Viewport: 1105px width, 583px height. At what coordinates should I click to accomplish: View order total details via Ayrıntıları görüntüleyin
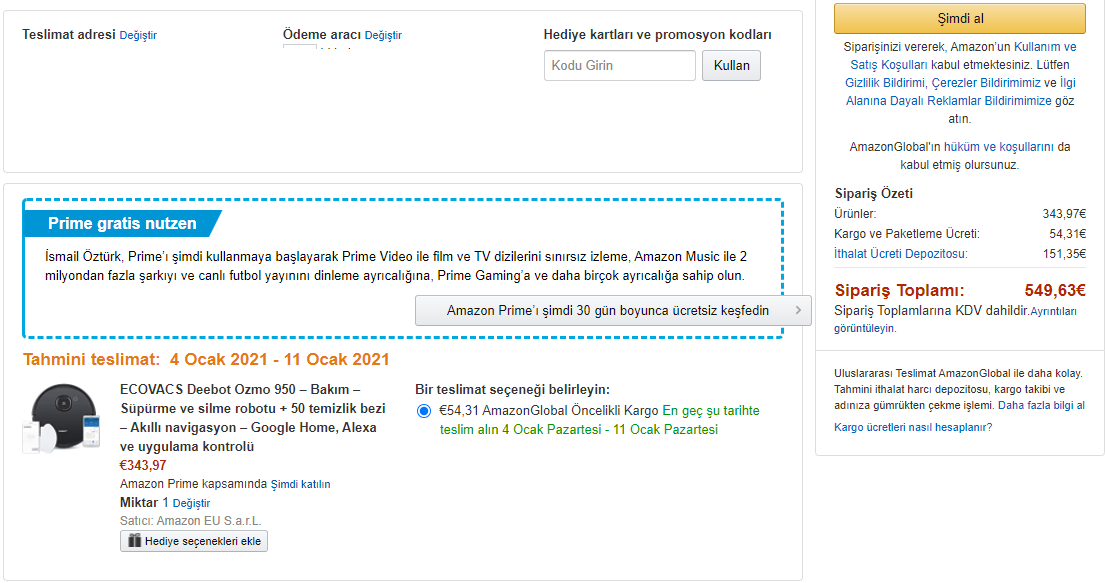coord(955,319)
